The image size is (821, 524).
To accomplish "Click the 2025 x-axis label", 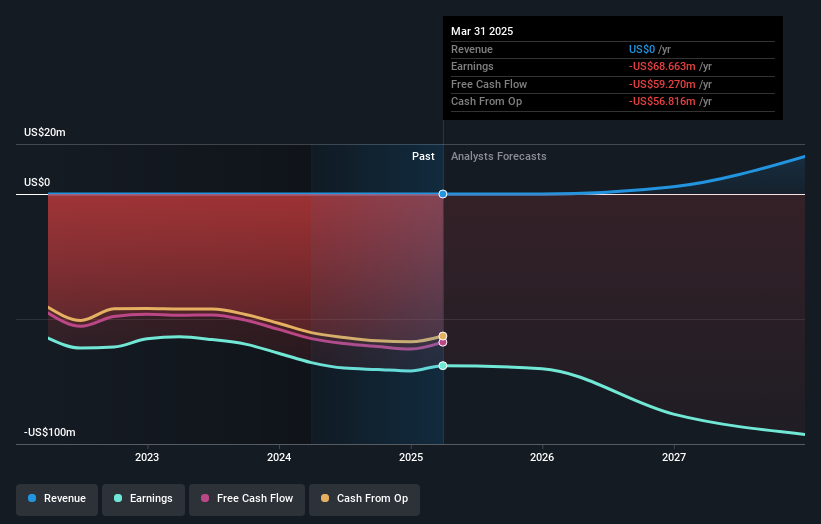I will point(411,457).
